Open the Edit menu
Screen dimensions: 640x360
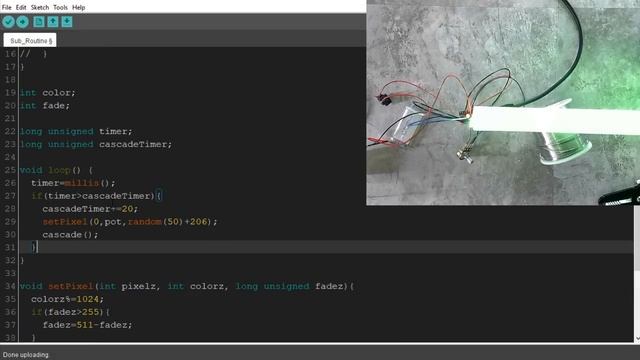21,7
